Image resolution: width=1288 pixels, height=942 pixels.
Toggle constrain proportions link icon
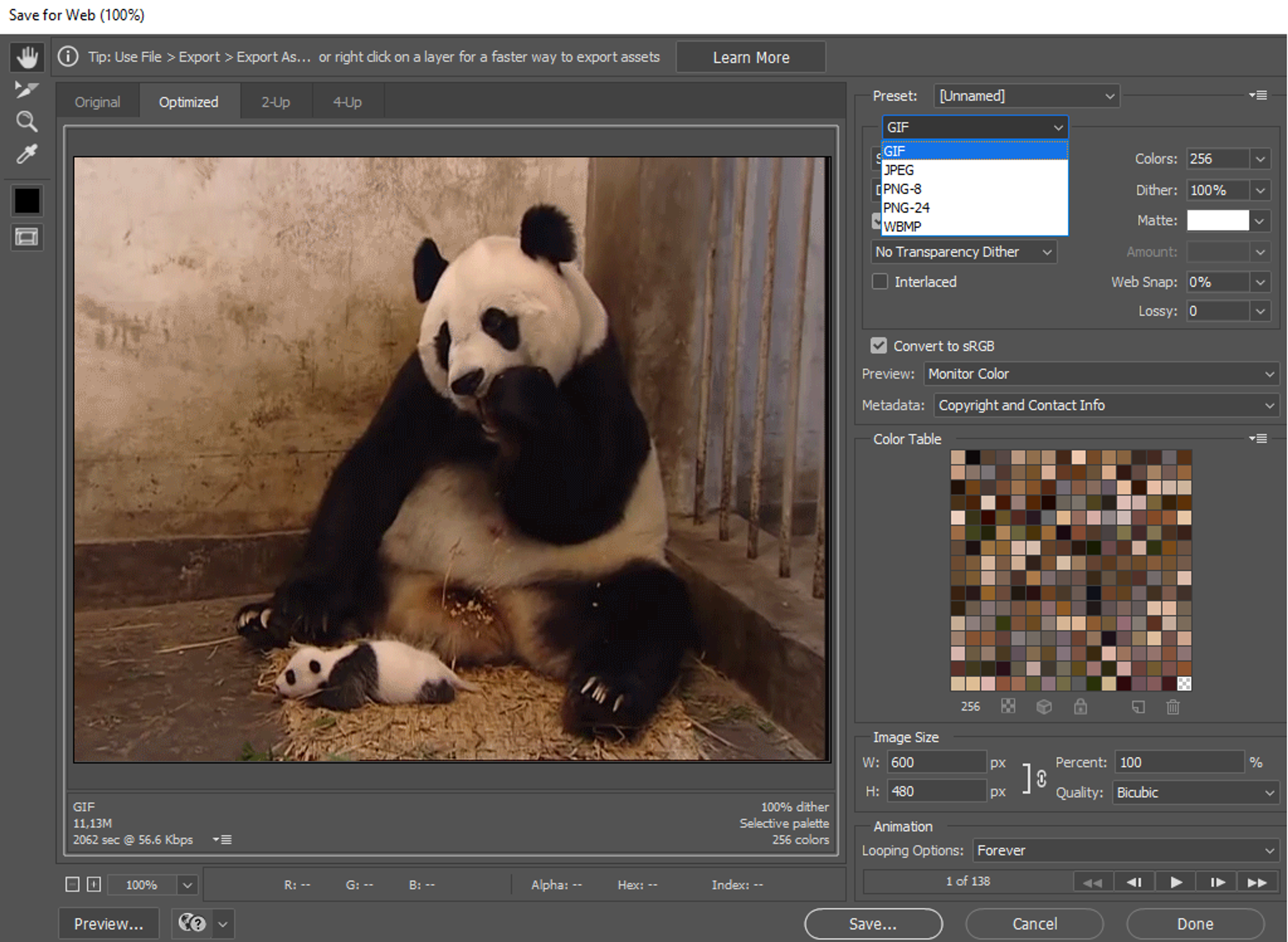(x=1041, y=778)
